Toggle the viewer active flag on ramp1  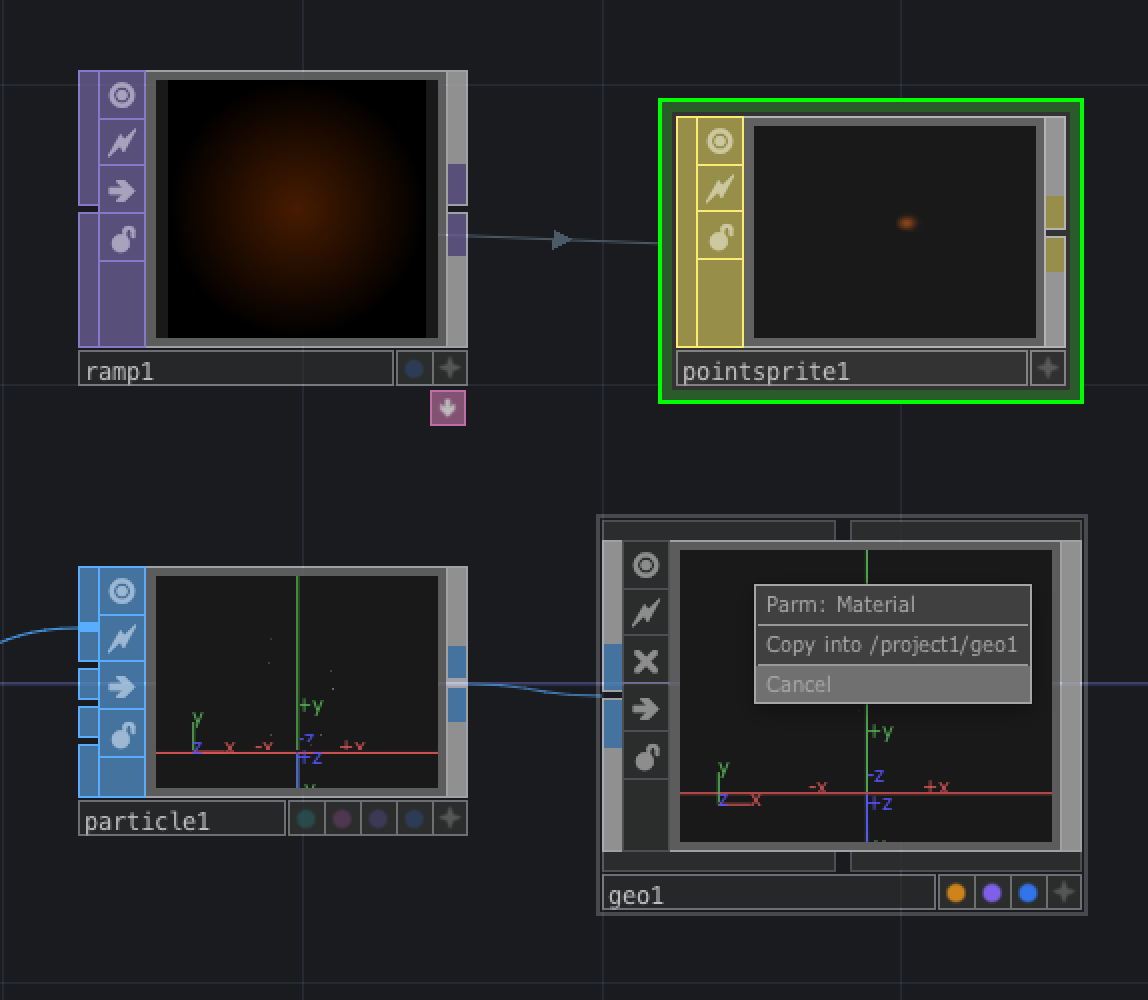[122, 95]
